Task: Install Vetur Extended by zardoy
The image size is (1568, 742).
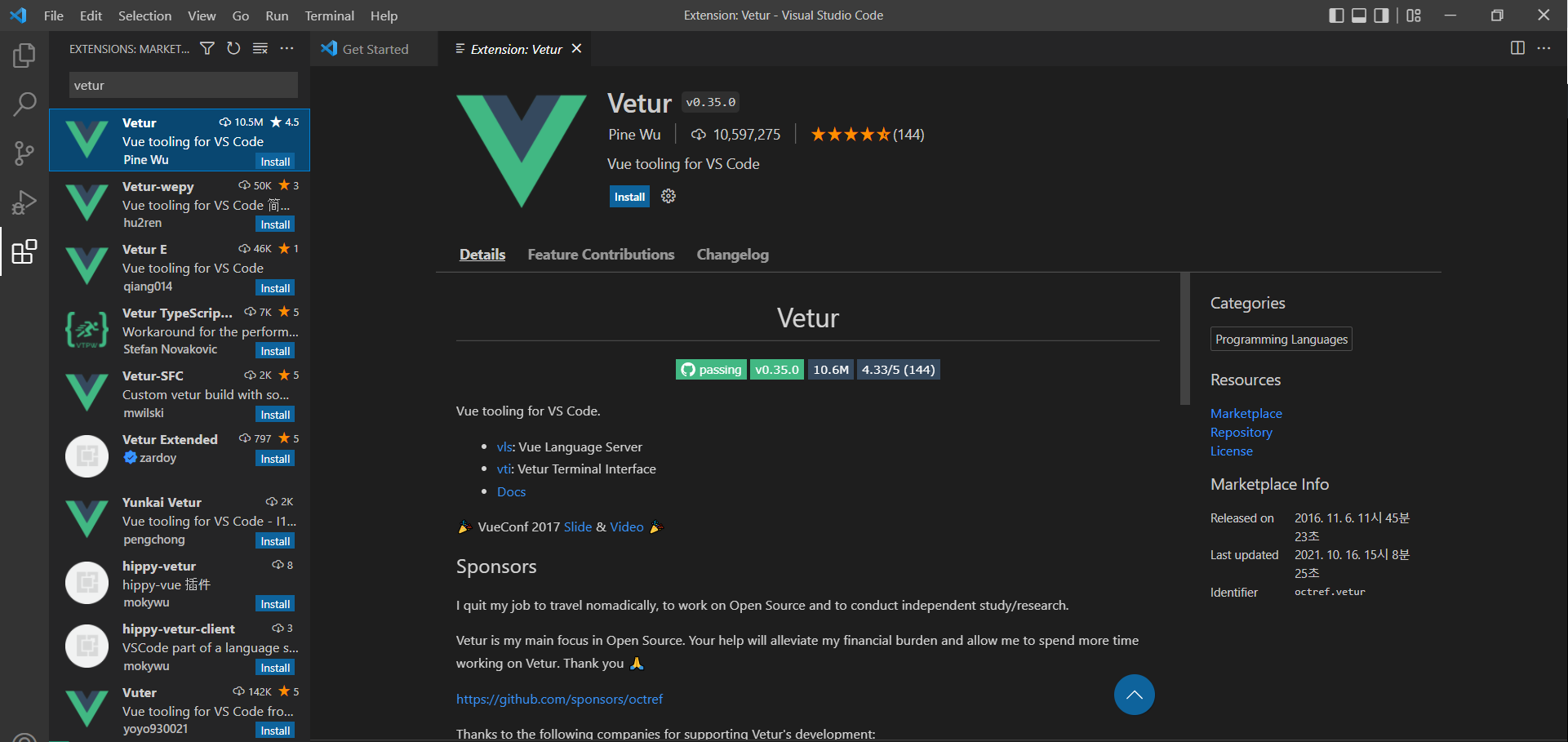Action: pyautogui.click(x=275, y=459)
